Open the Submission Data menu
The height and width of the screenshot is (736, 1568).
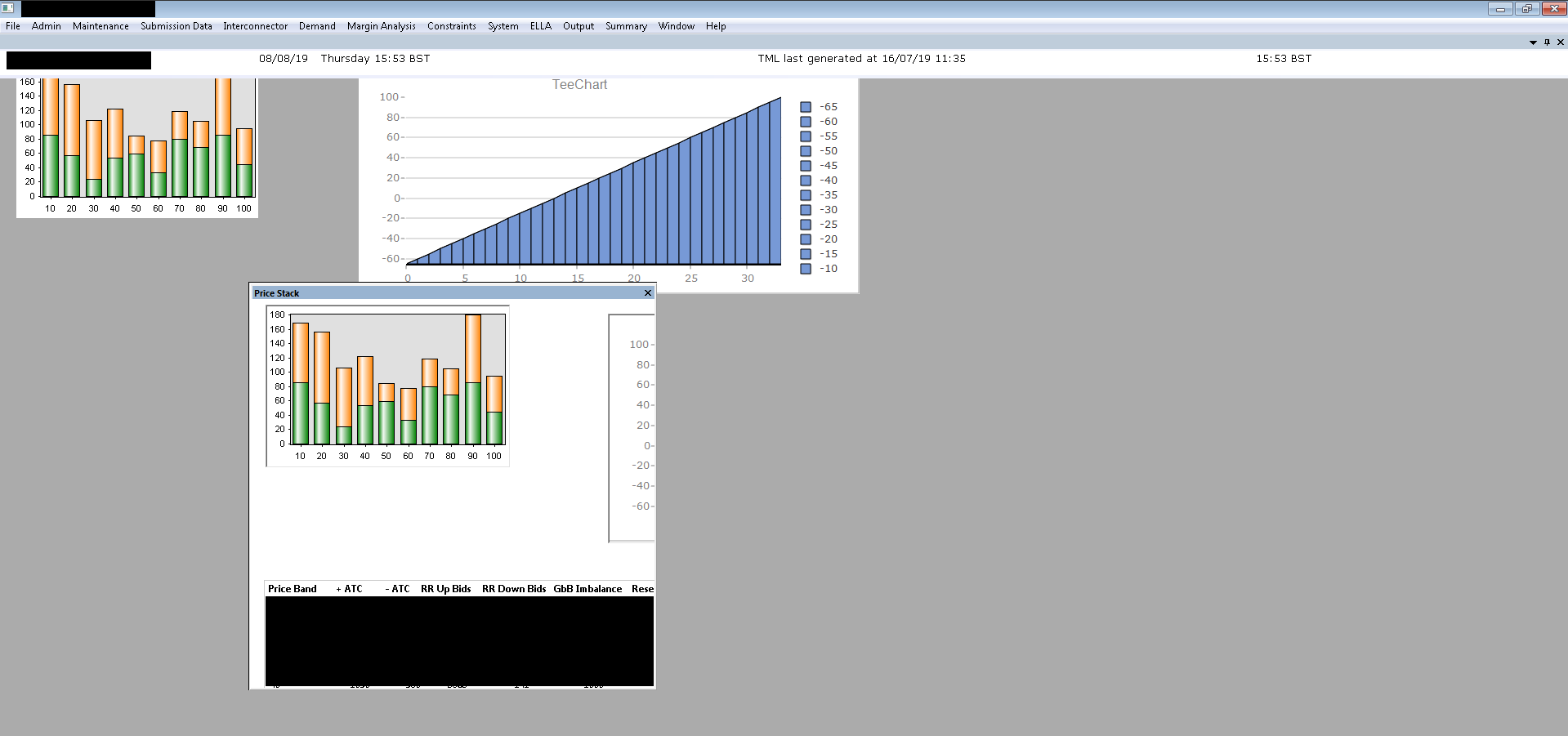176,26
